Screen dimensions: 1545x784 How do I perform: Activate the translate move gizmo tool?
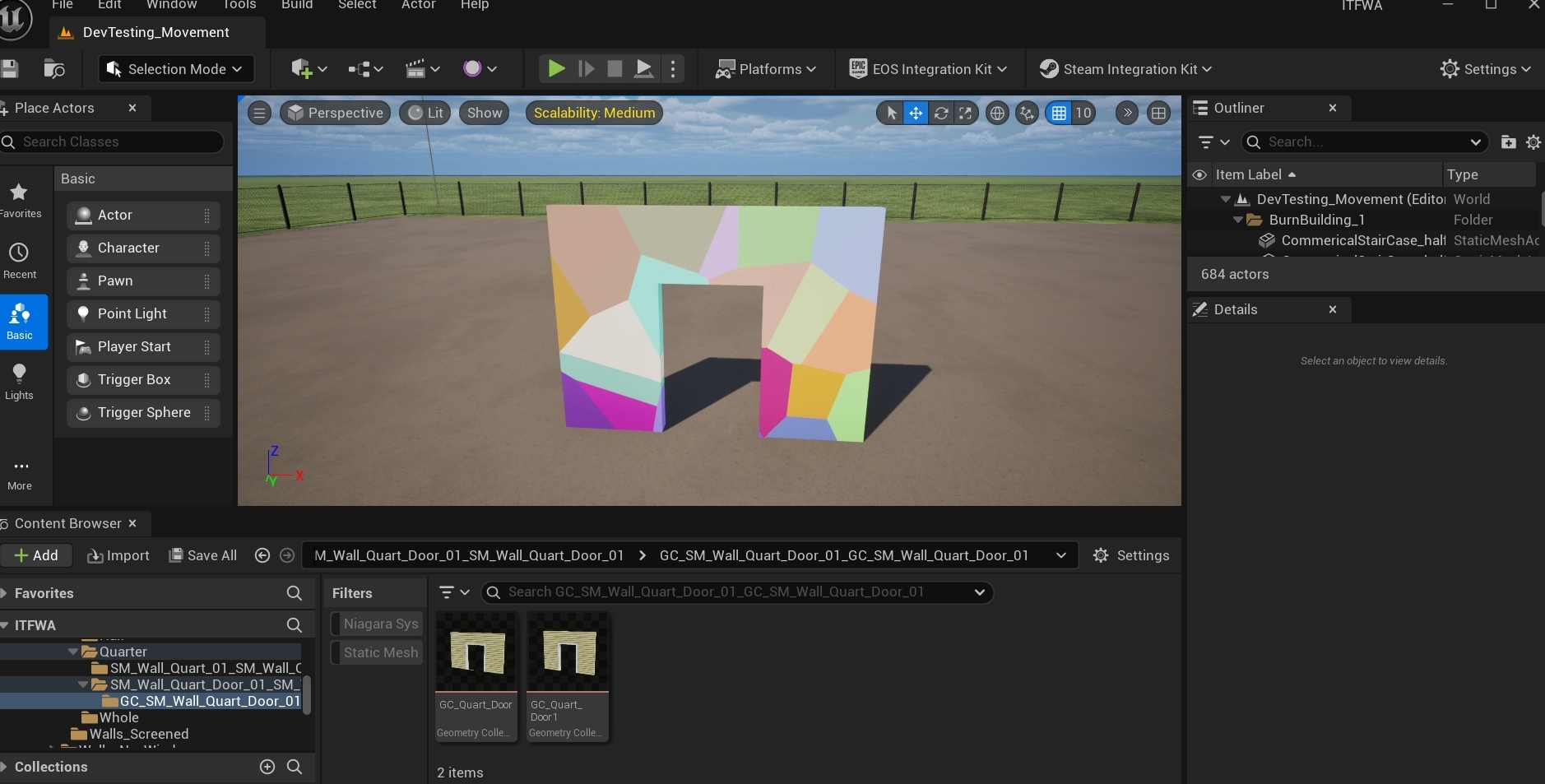click(916, 113)
